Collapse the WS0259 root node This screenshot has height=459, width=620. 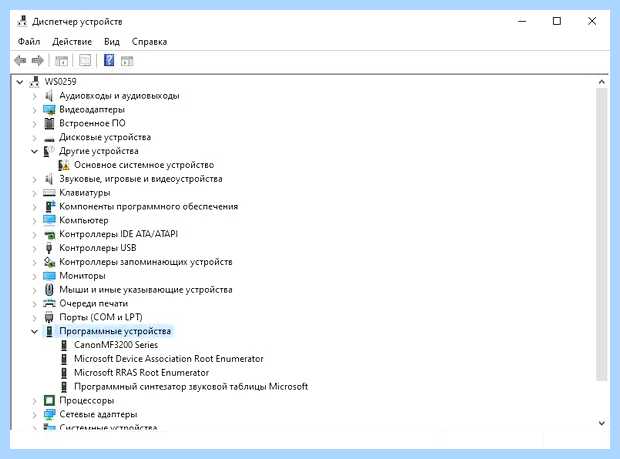click(x=20, y=82)
